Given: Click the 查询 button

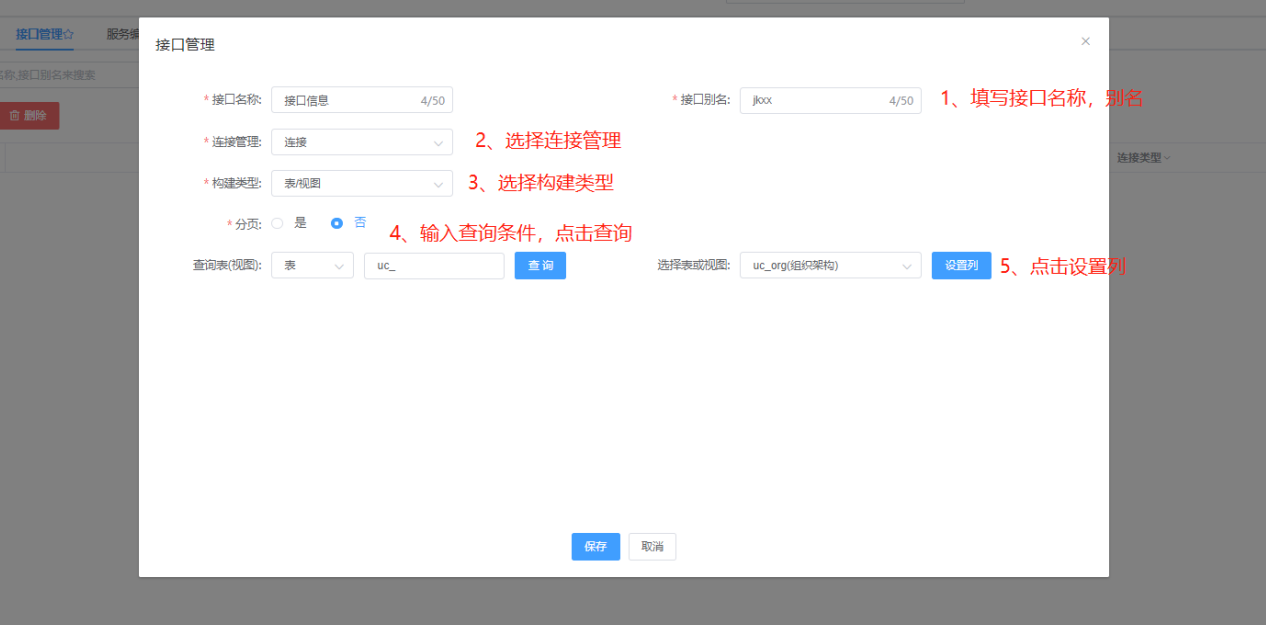Looking at the screenshot, I should point(540,265).
